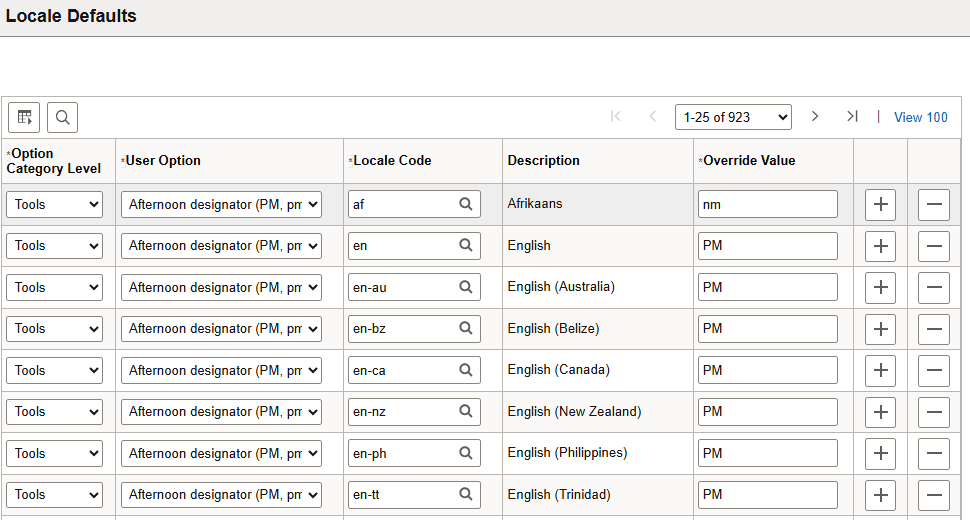Delete the Afrikaans row

(934, 204)
